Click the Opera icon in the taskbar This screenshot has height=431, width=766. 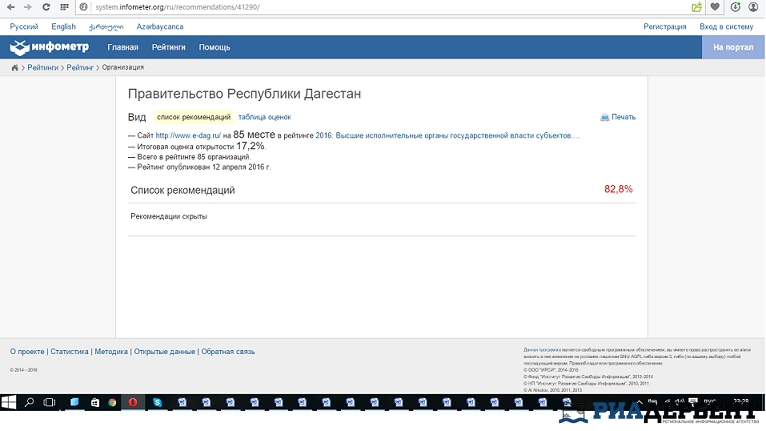(133, 402)
